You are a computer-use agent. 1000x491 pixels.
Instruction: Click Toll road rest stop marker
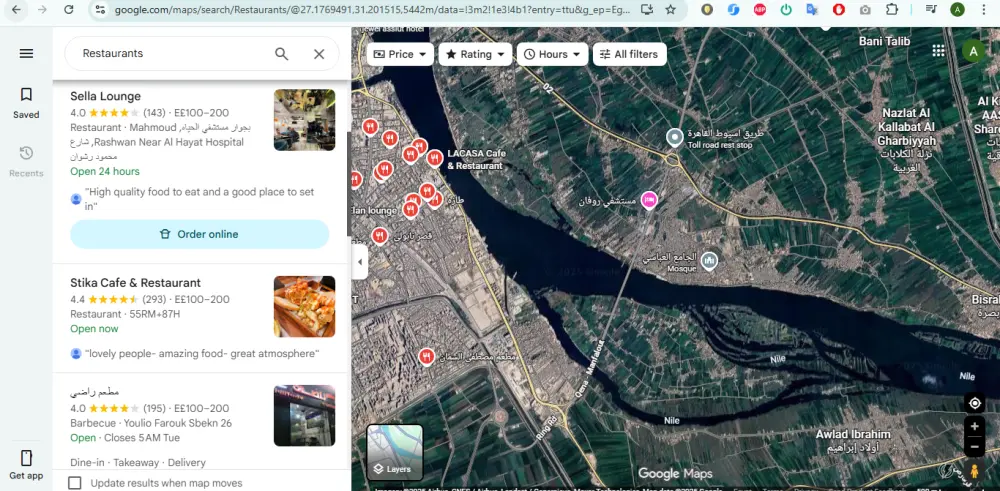pyautogui.click(x=674, y=137)
